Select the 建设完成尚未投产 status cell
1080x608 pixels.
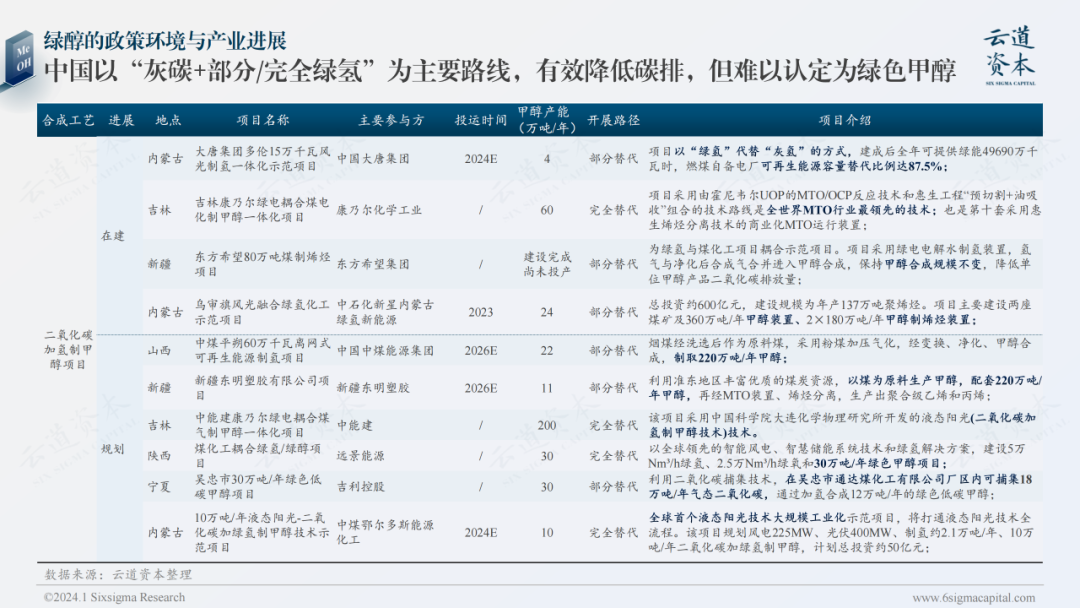(x=547, y=264)
